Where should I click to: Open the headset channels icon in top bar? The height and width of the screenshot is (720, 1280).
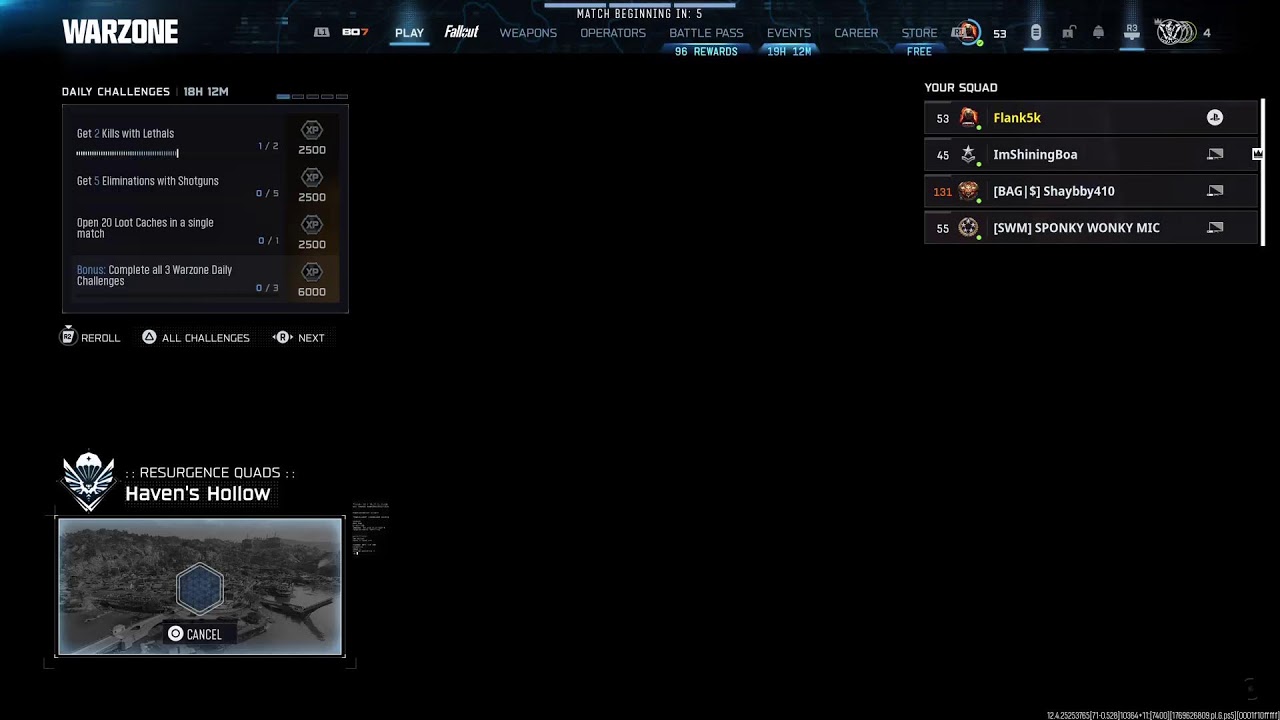(x=1036, y=33)
